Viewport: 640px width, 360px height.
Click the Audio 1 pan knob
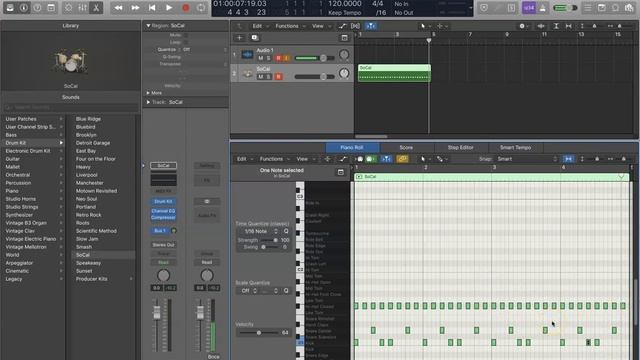344,55
